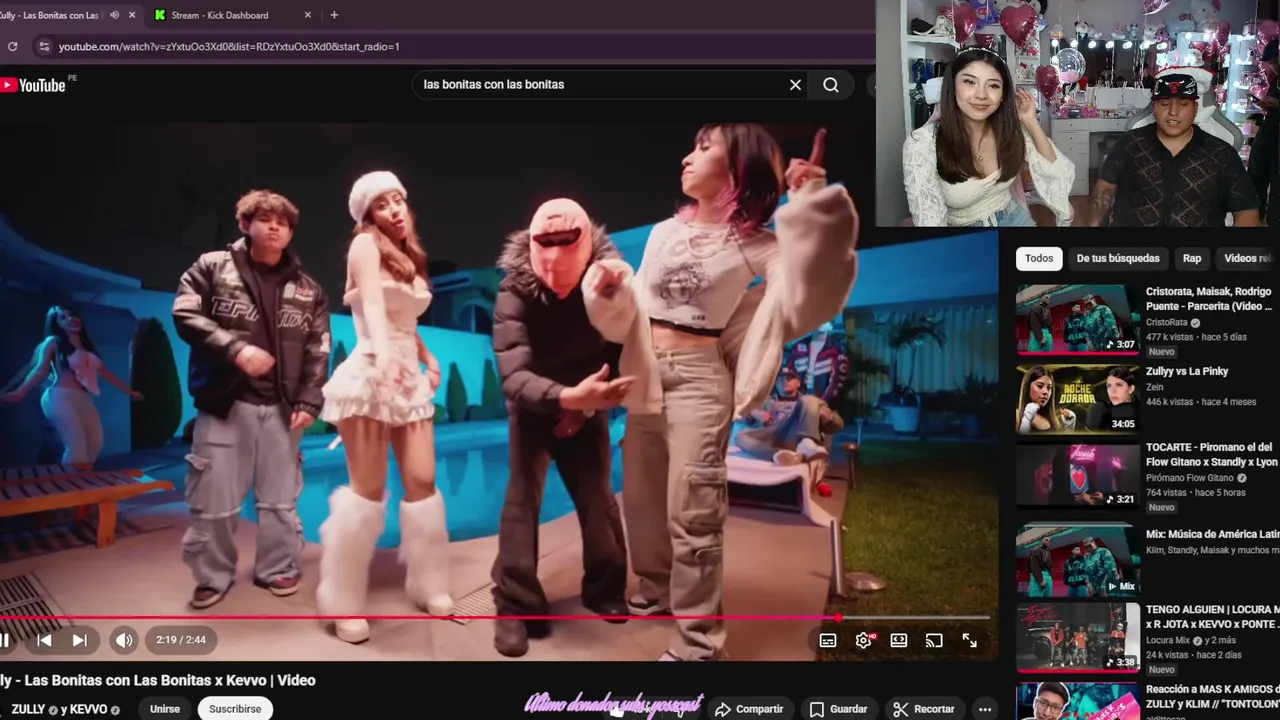
Task: Skip to next video
Action: pos(80,640)
